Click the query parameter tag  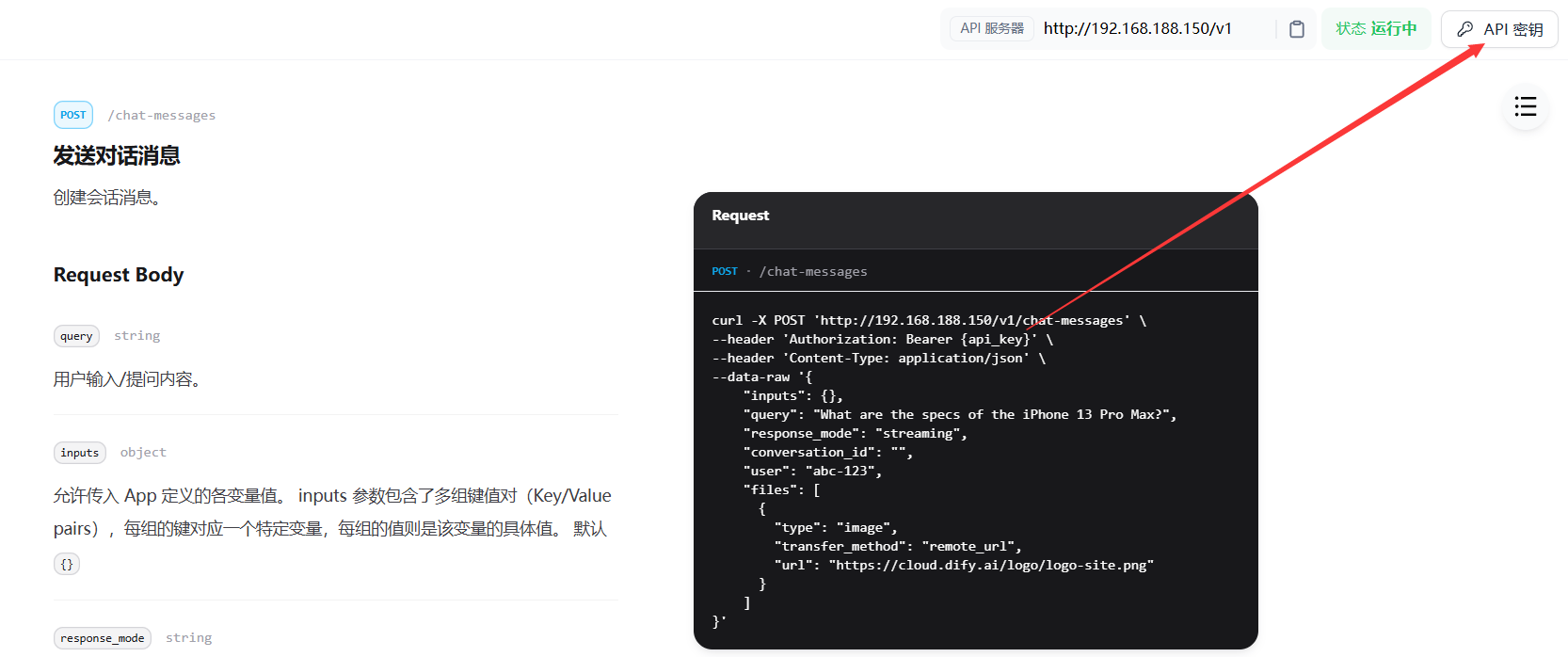76,336
